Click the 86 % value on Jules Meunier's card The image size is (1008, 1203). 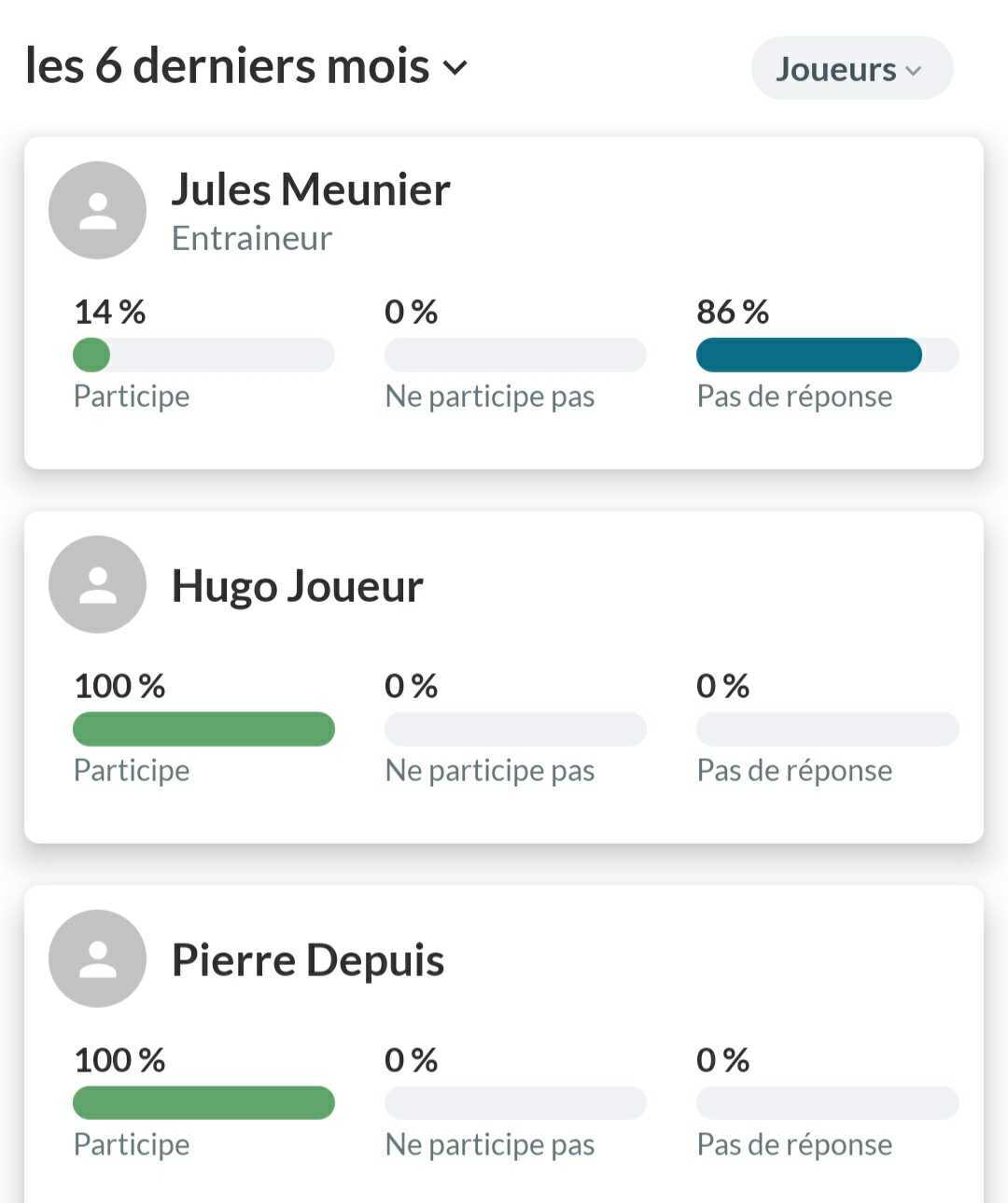click(733, 312)
